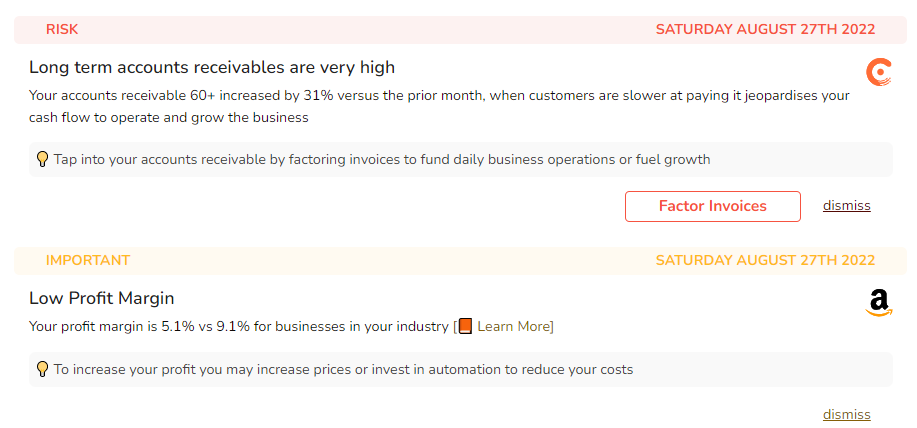Select the Low Profit Margin heading
Image resolution: width=917 pixels, height=428 pixels.
click(102, 298)
